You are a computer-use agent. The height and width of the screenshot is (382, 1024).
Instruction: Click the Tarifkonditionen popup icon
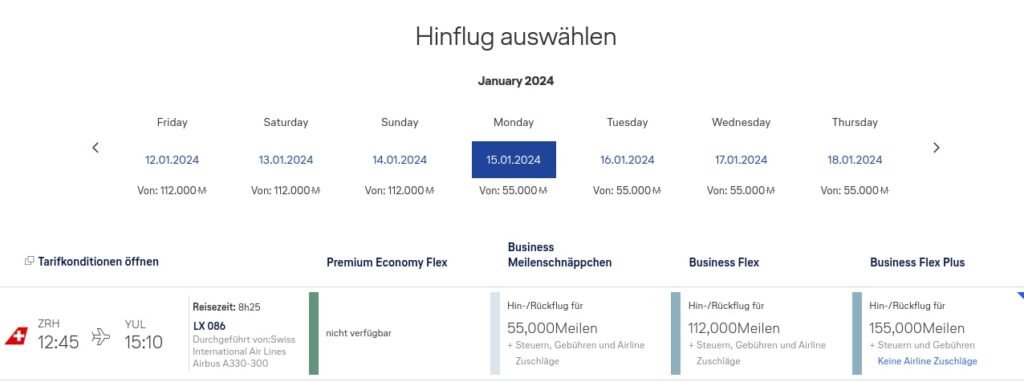point(29,261)
